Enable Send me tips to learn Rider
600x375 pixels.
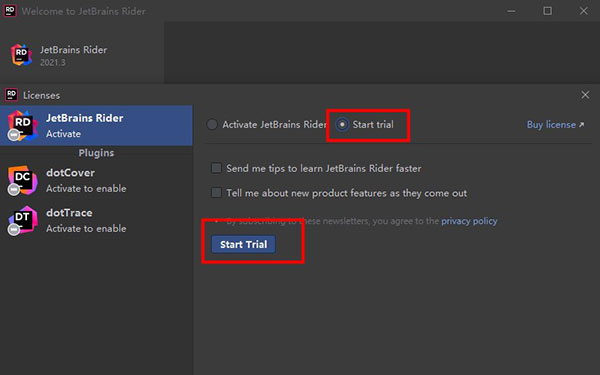[216, 168]
